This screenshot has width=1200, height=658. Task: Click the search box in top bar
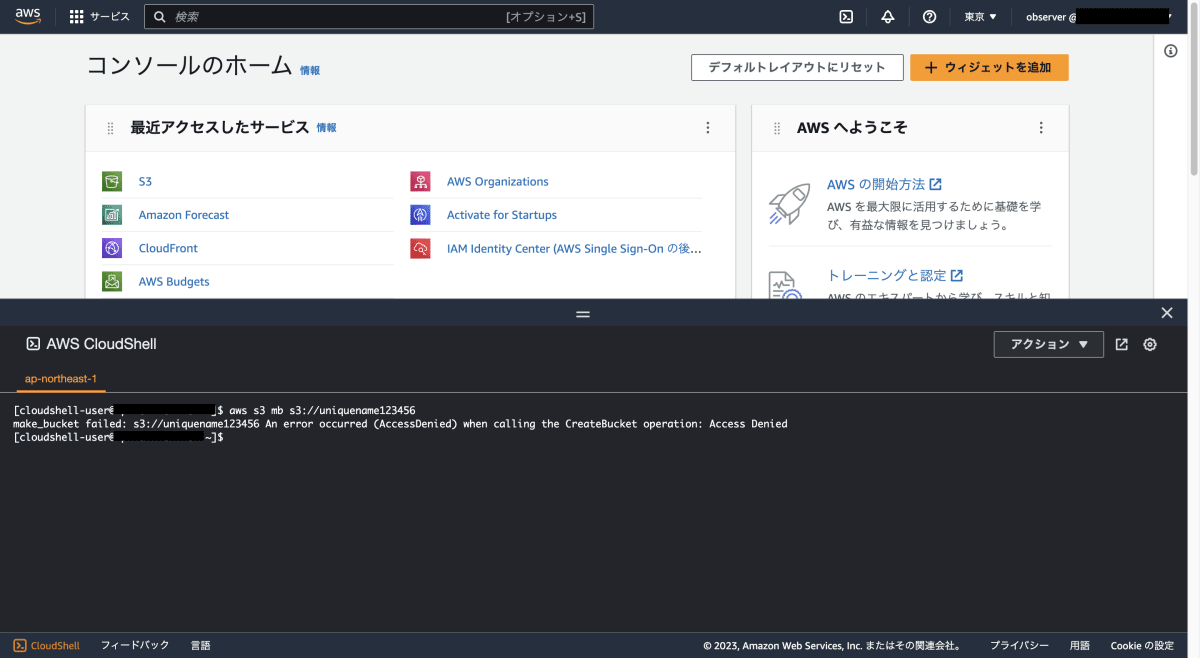point(369,16)
